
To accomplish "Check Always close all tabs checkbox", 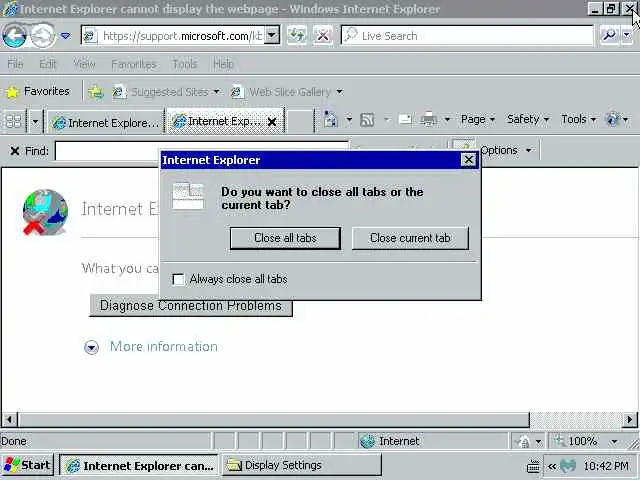I will pos(178,279).
